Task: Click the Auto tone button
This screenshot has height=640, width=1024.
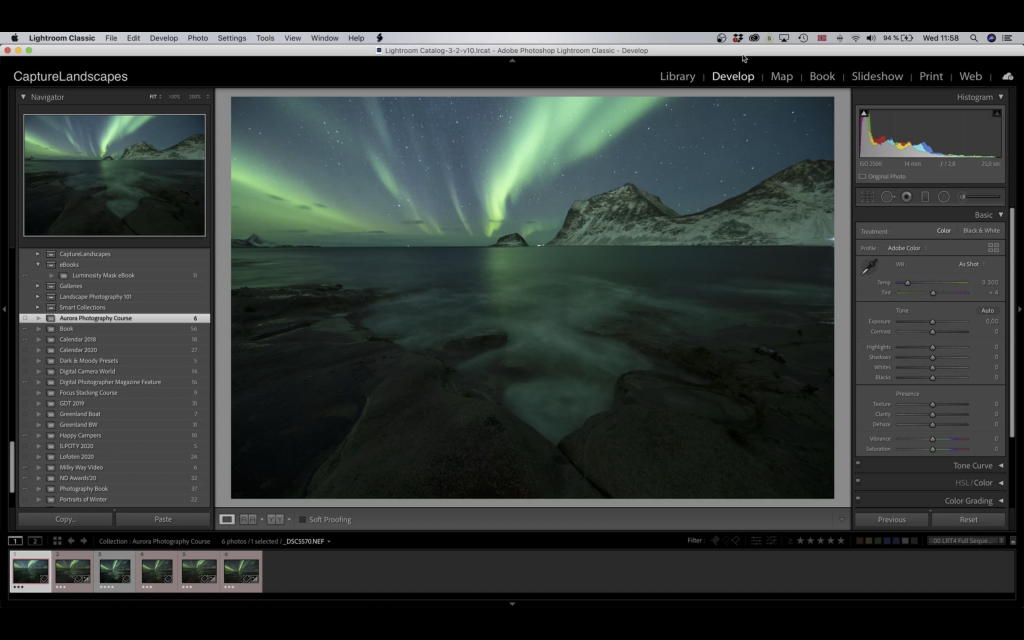Action: [x=987, y=310]
